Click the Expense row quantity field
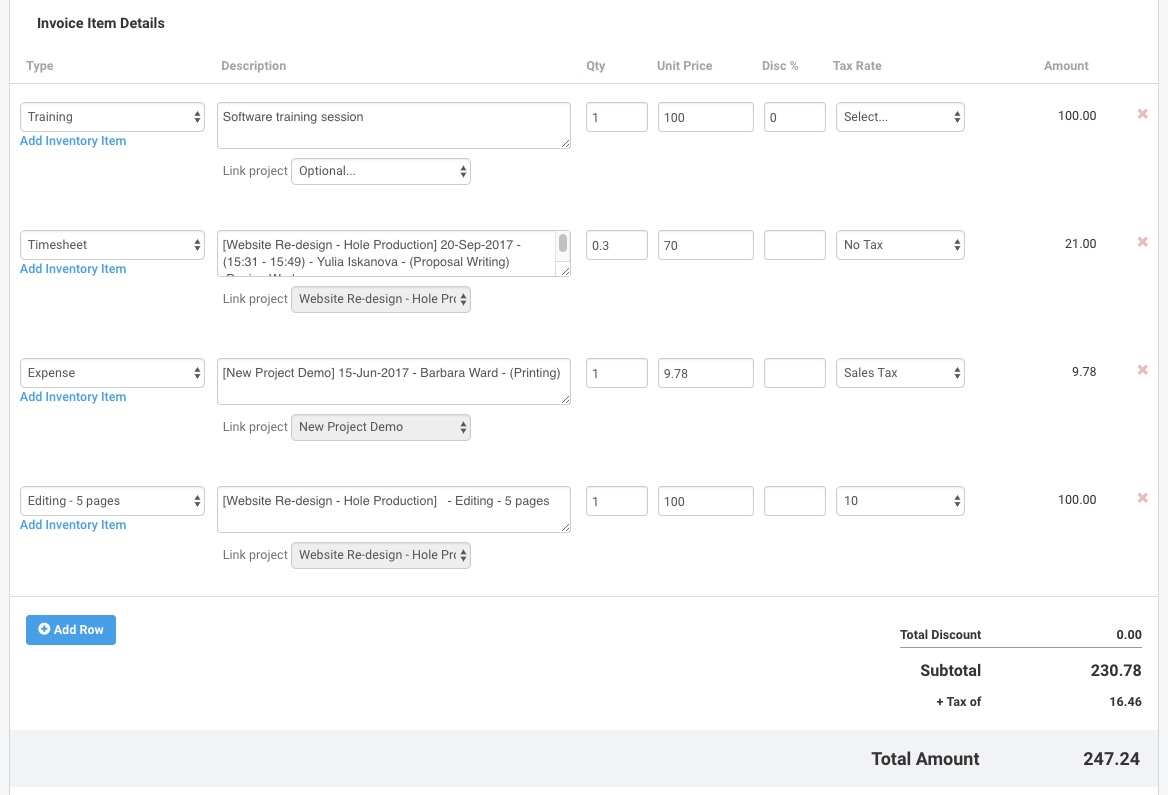This screenshot has width=1168, height=795. coord(617,373)
